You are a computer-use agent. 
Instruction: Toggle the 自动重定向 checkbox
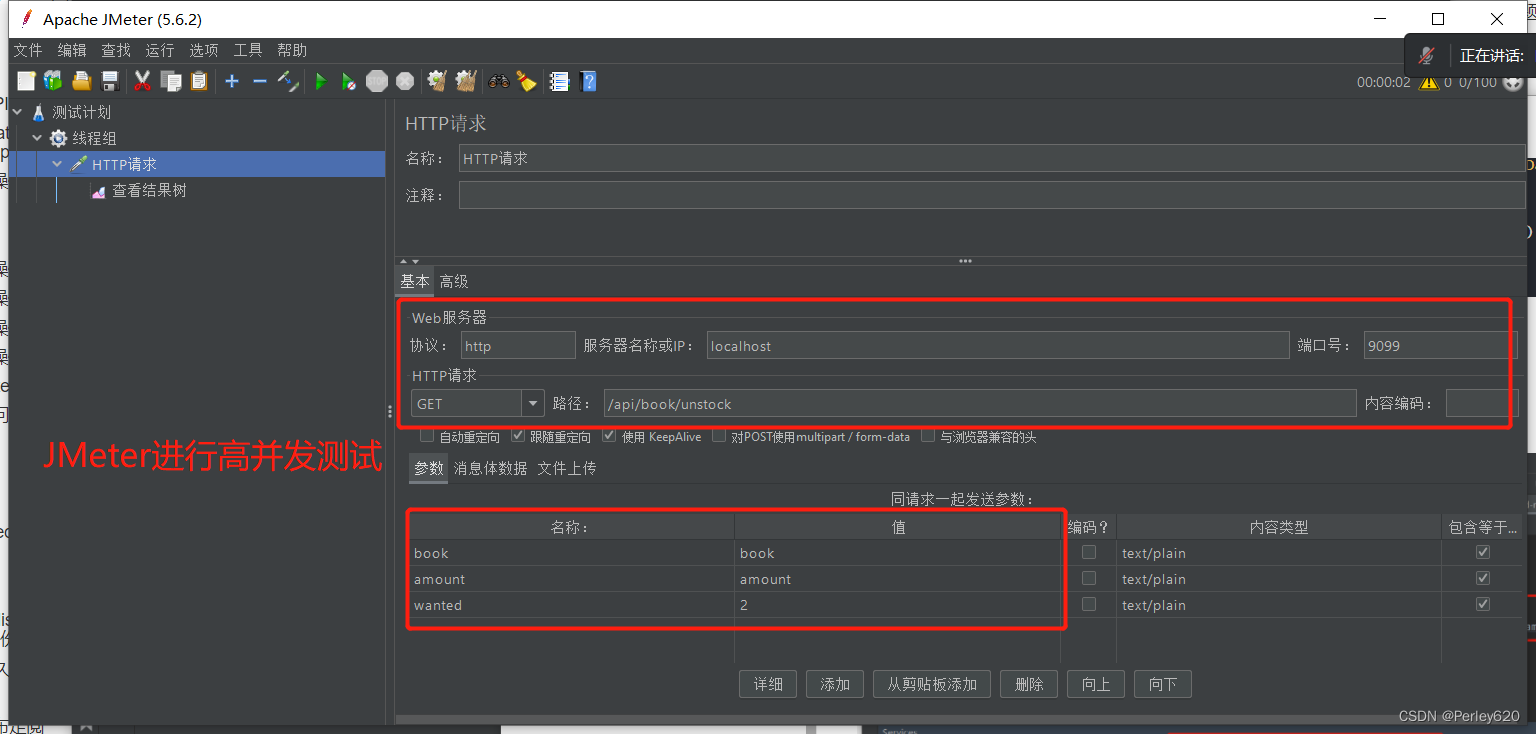(427, 436)
